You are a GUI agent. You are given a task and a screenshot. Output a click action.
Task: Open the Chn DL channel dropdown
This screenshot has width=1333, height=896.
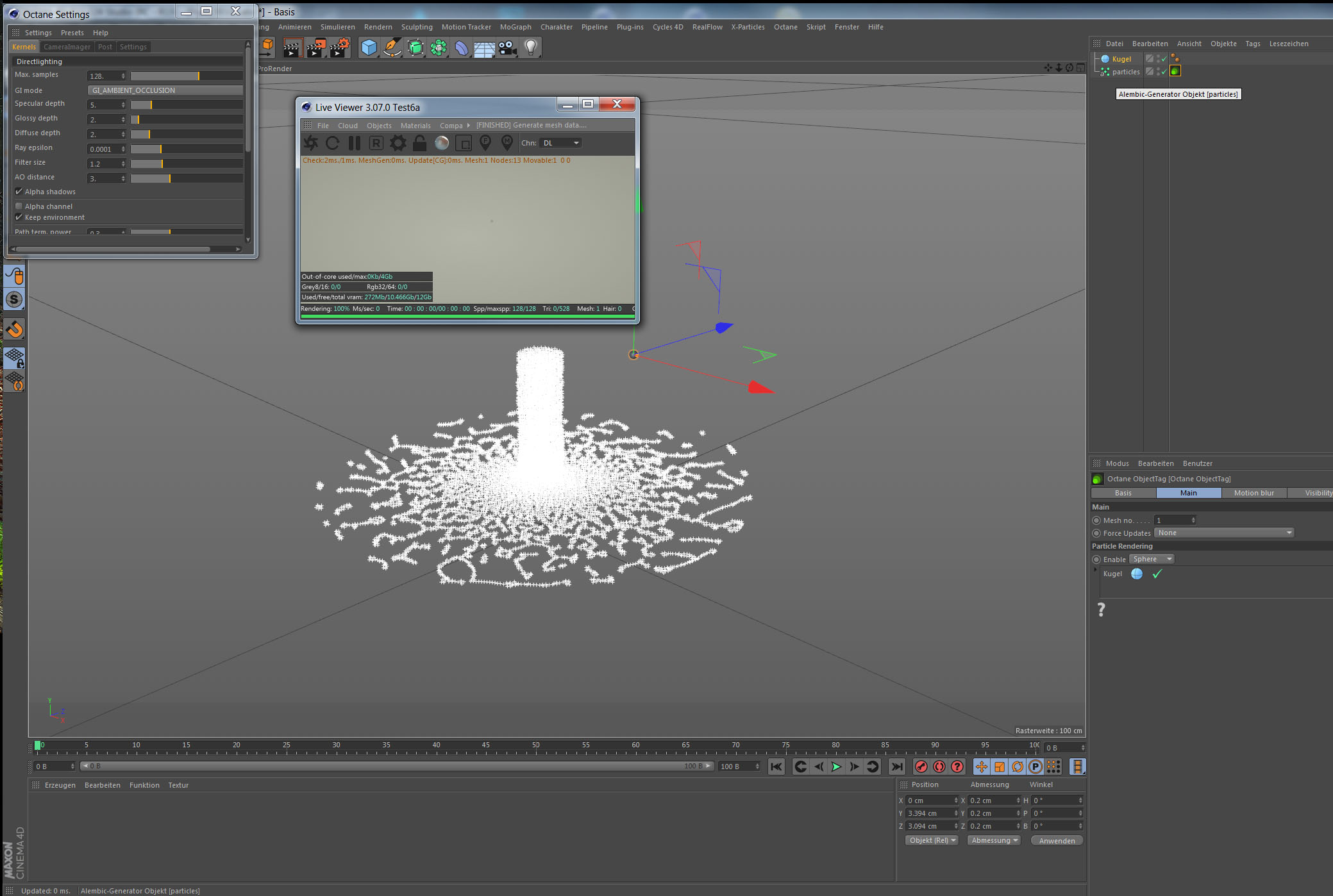coord(560,143)
